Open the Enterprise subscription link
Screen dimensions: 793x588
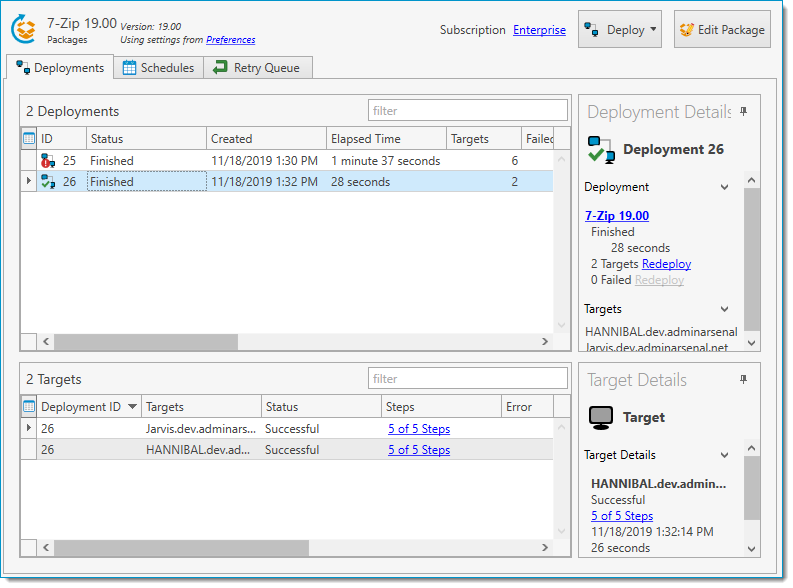pyautogui.click(x=539, y=30)
